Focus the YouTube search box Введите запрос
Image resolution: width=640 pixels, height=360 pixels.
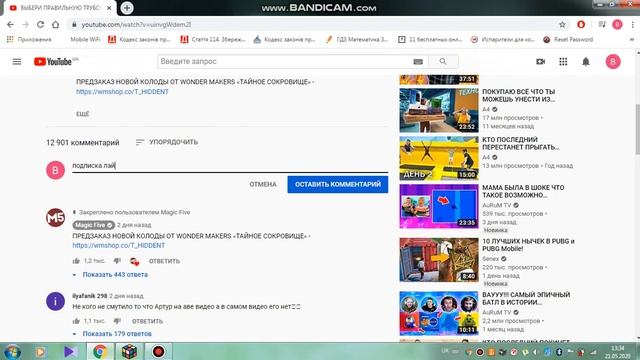[286, 62]
